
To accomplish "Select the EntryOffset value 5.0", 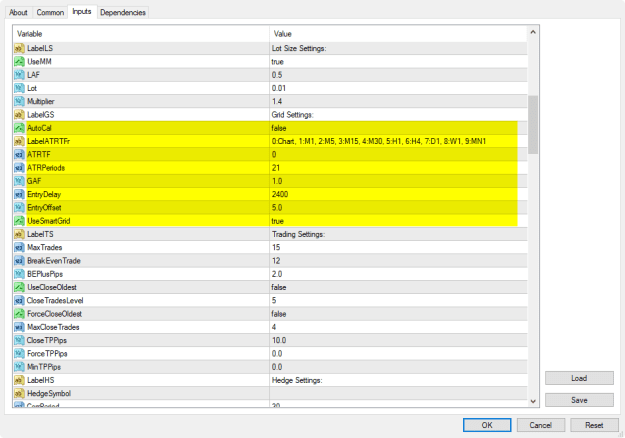I will pyautogui.click(x=277, y=208).
